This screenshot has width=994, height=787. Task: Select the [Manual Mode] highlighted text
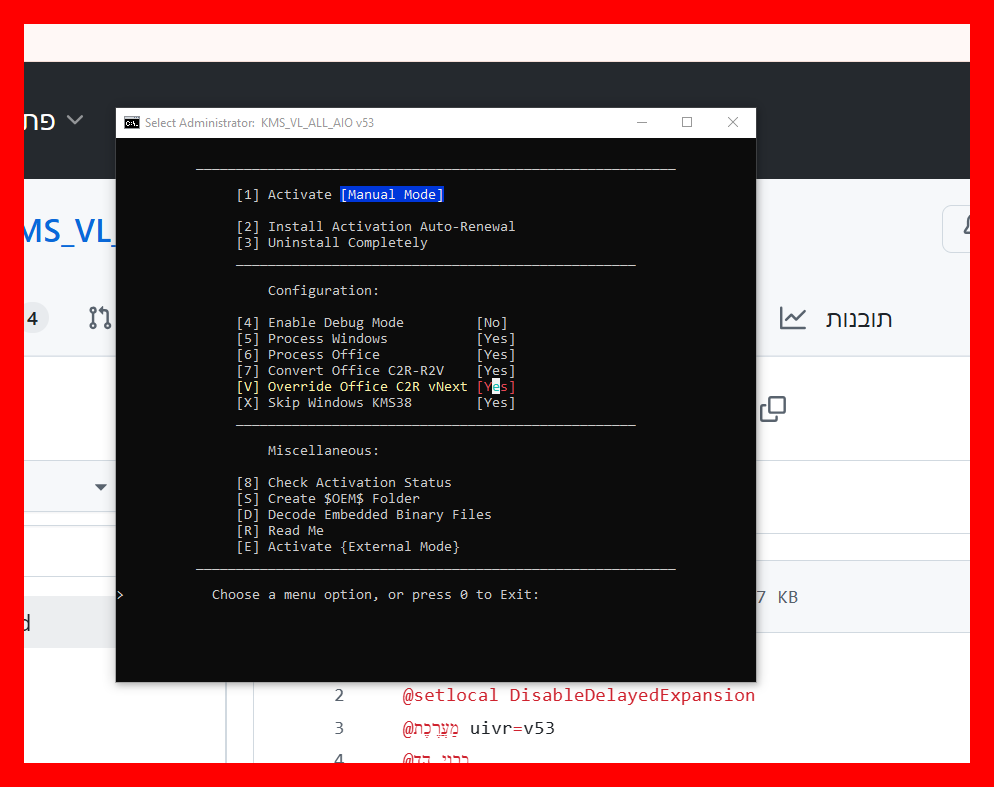pos(392,195)
